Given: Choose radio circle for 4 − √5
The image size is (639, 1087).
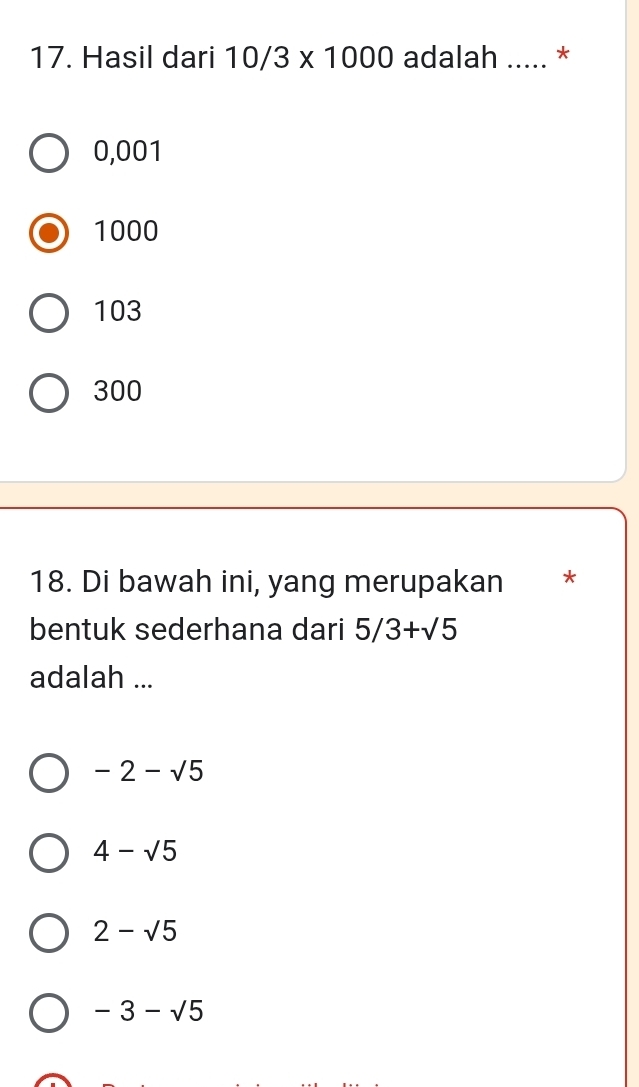Looking at the screenshot, I should (x=49, y=853).
